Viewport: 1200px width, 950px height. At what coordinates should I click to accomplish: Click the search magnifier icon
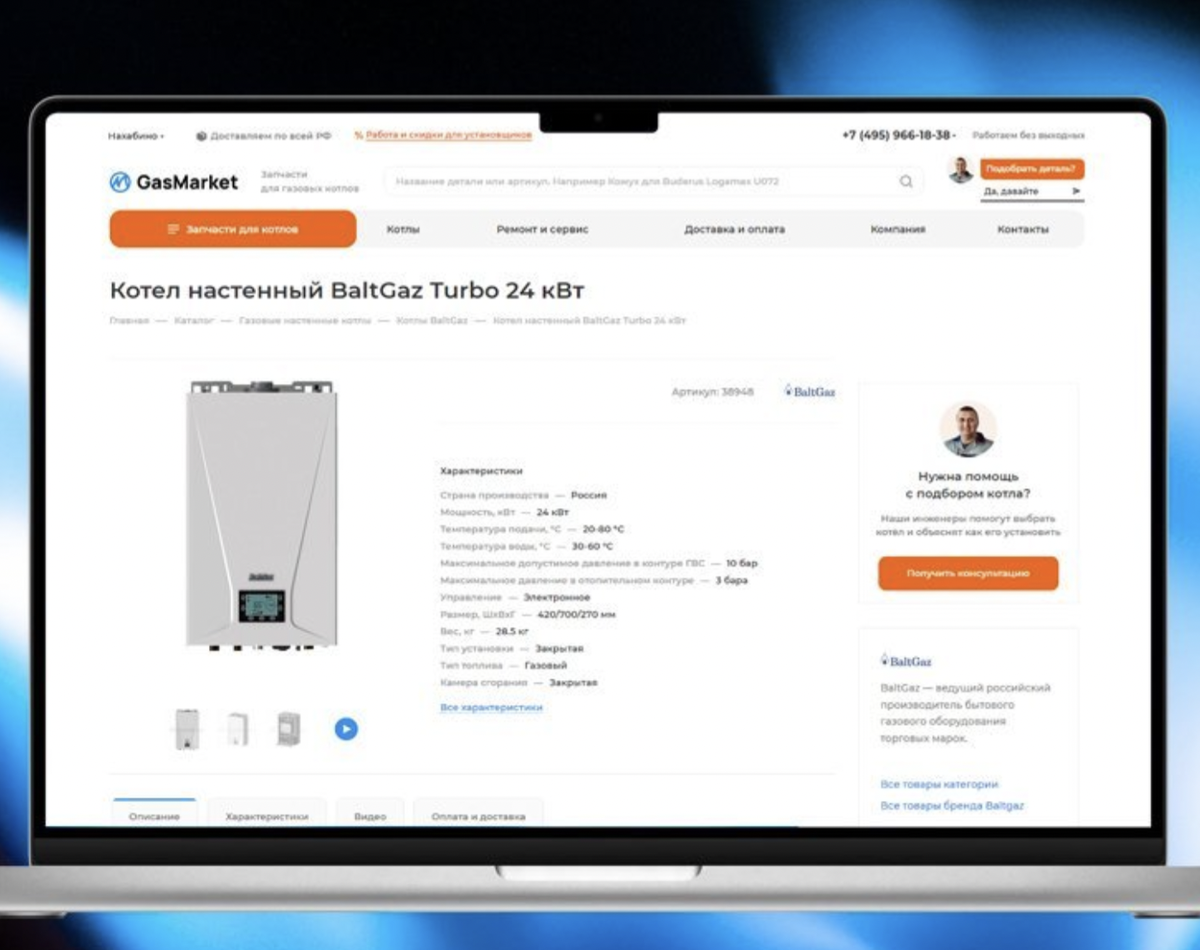point(906,182)
